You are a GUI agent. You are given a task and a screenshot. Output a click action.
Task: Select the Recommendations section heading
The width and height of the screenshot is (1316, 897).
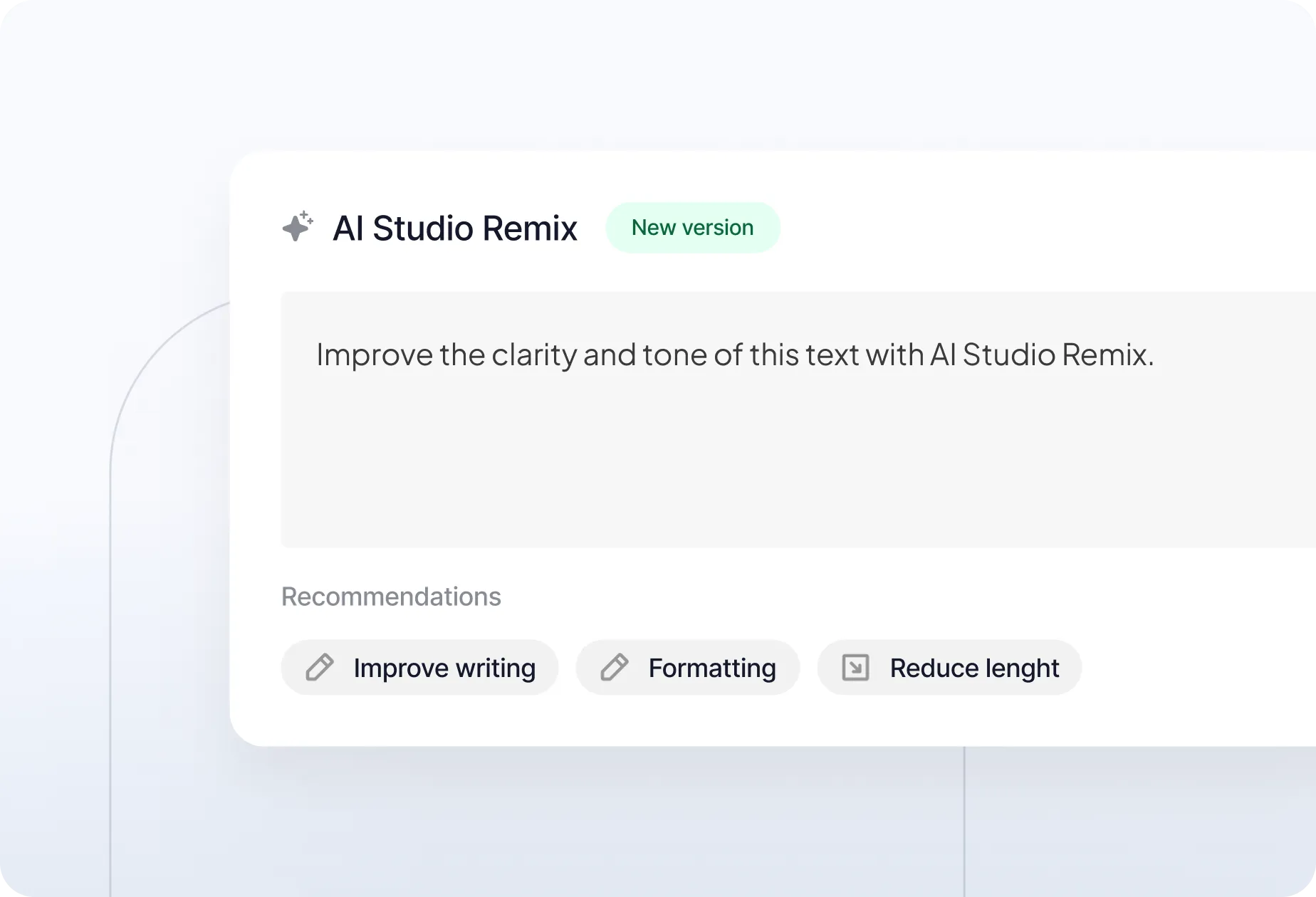[391, 597]
